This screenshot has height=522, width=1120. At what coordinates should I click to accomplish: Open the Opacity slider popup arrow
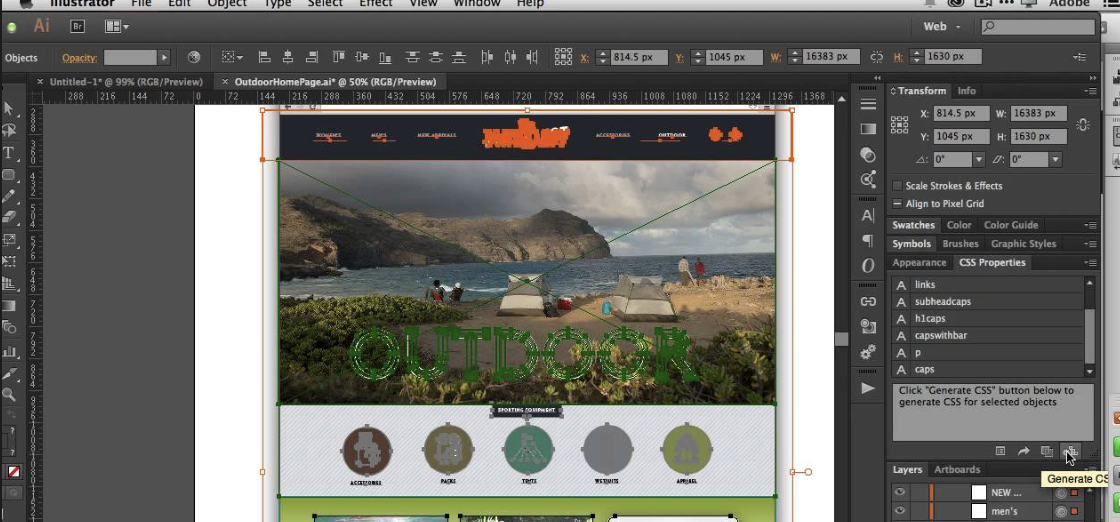(164, 57)
